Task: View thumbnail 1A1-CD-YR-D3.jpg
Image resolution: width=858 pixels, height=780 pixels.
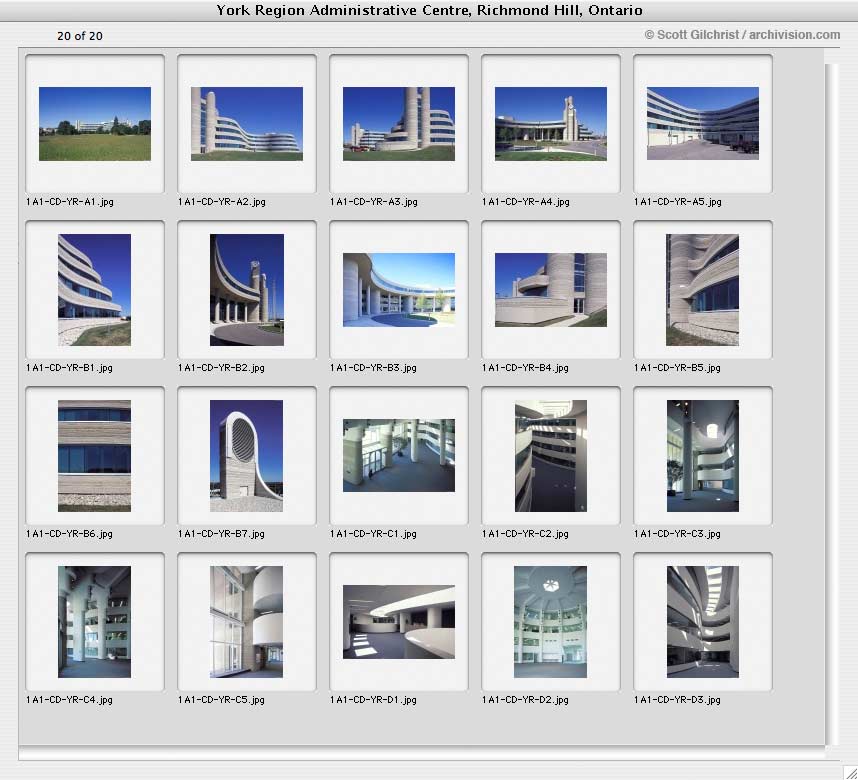Action: coord(703,622)
